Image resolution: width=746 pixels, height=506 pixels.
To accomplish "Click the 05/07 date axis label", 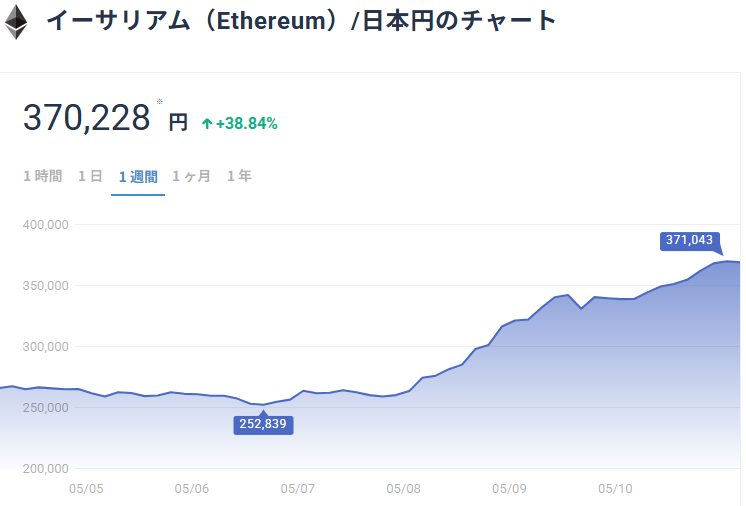I will coord(298,489).
